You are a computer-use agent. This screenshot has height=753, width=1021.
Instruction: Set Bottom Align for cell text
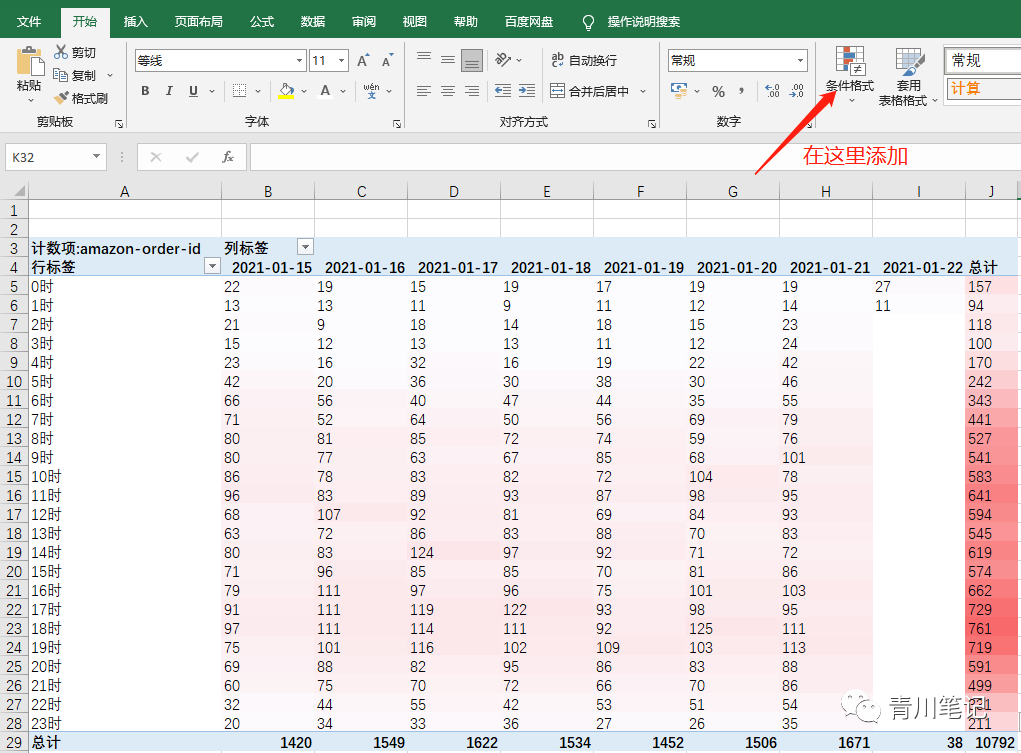coord(472,60)
